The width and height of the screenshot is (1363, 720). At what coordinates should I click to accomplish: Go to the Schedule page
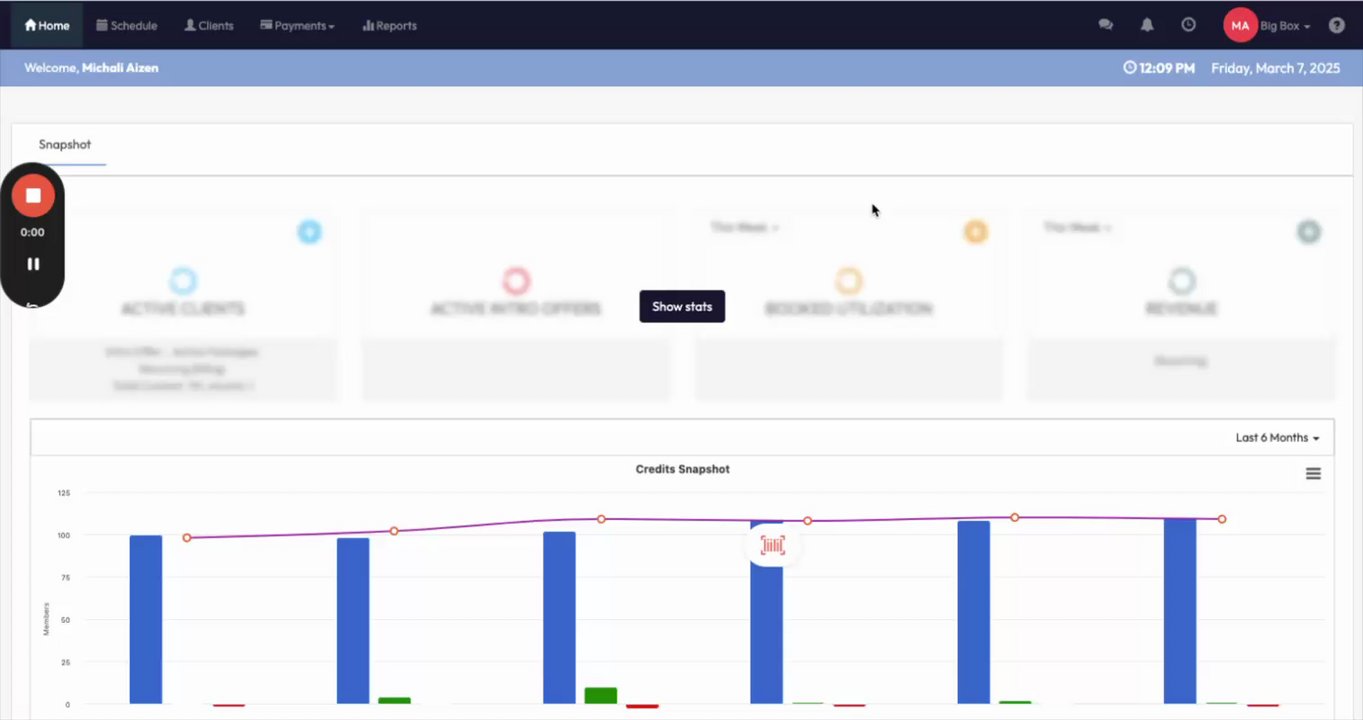(126, 25)
